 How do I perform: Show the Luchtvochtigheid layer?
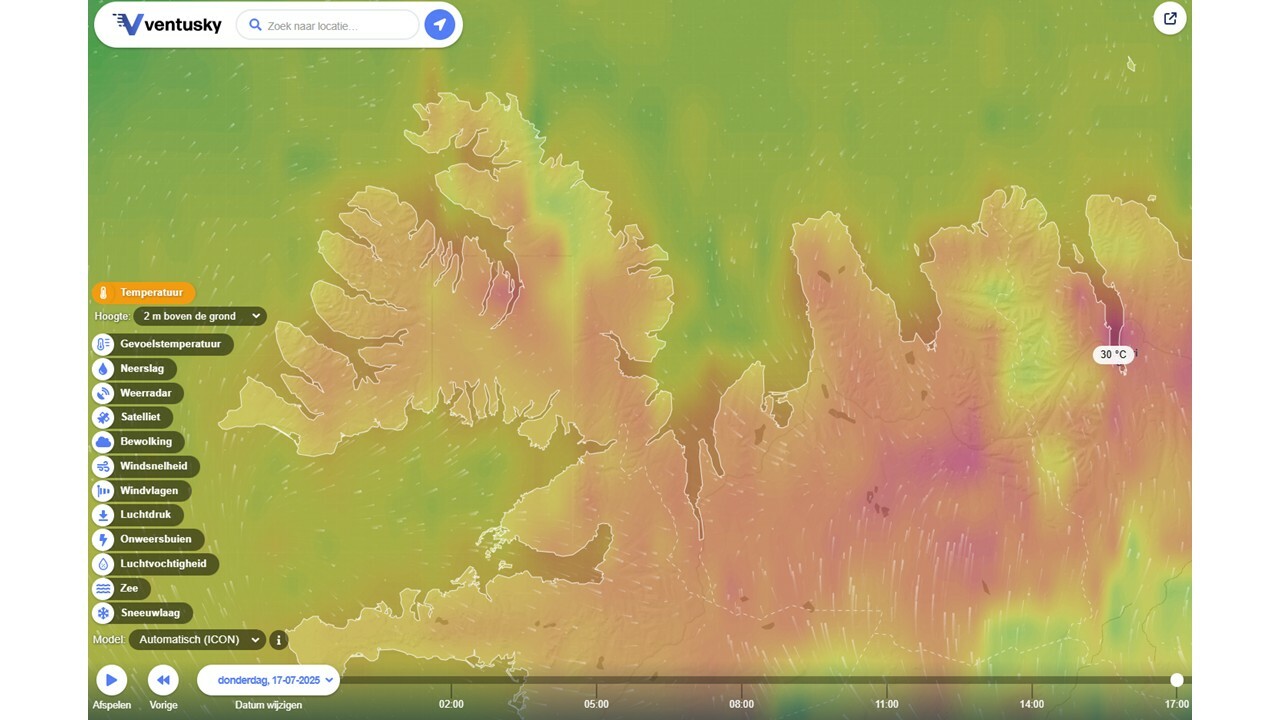(155, 564)
